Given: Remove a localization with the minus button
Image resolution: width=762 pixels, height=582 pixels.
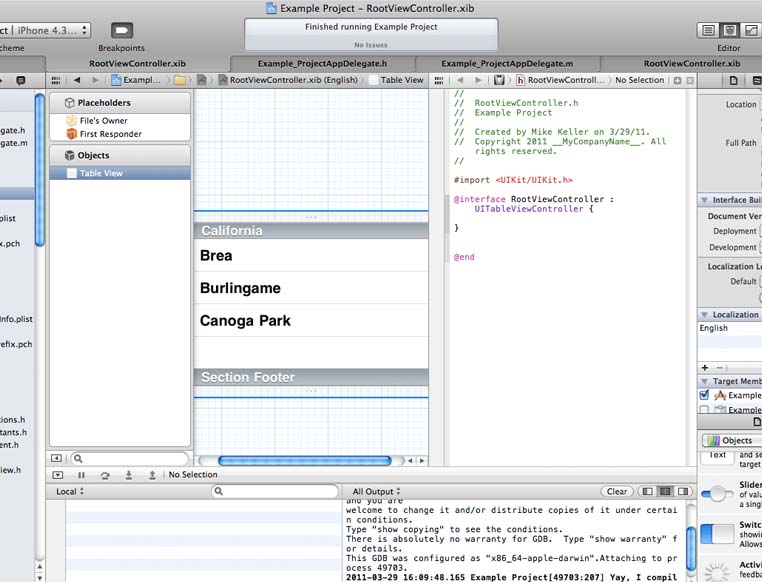Looking at the screenshot, I should (720, 368).
